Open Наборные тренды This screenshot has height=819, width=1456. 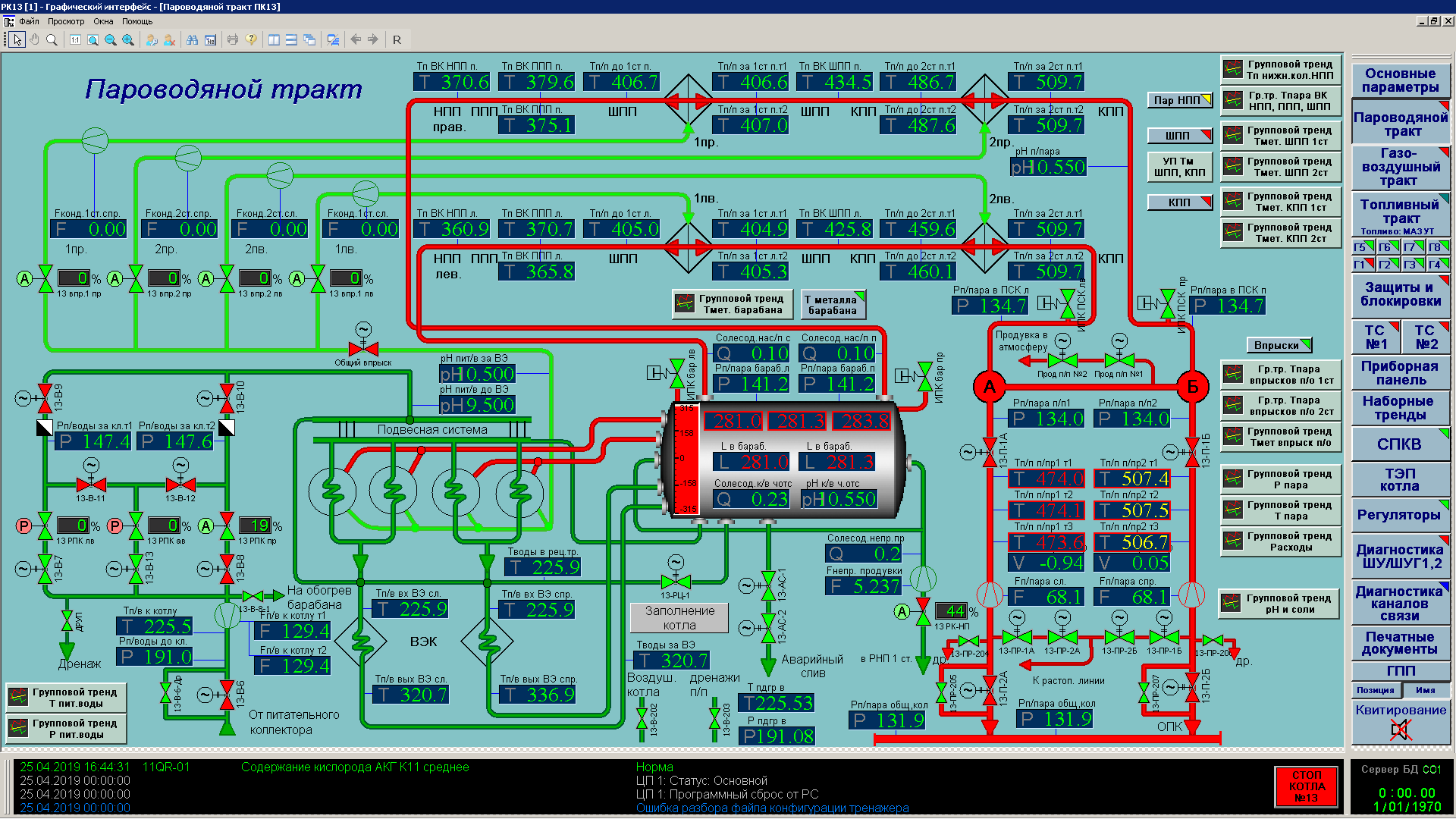(x=1400, y=408)
